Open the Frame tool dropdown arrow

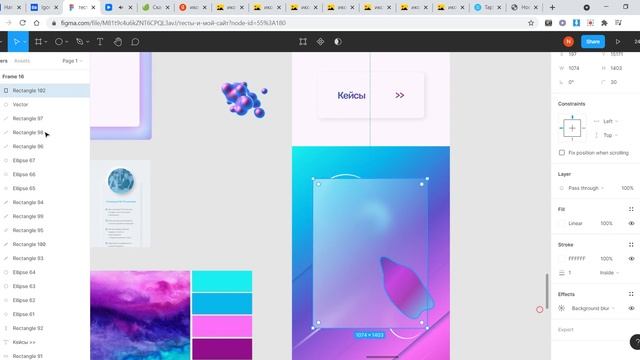[46, 42]
